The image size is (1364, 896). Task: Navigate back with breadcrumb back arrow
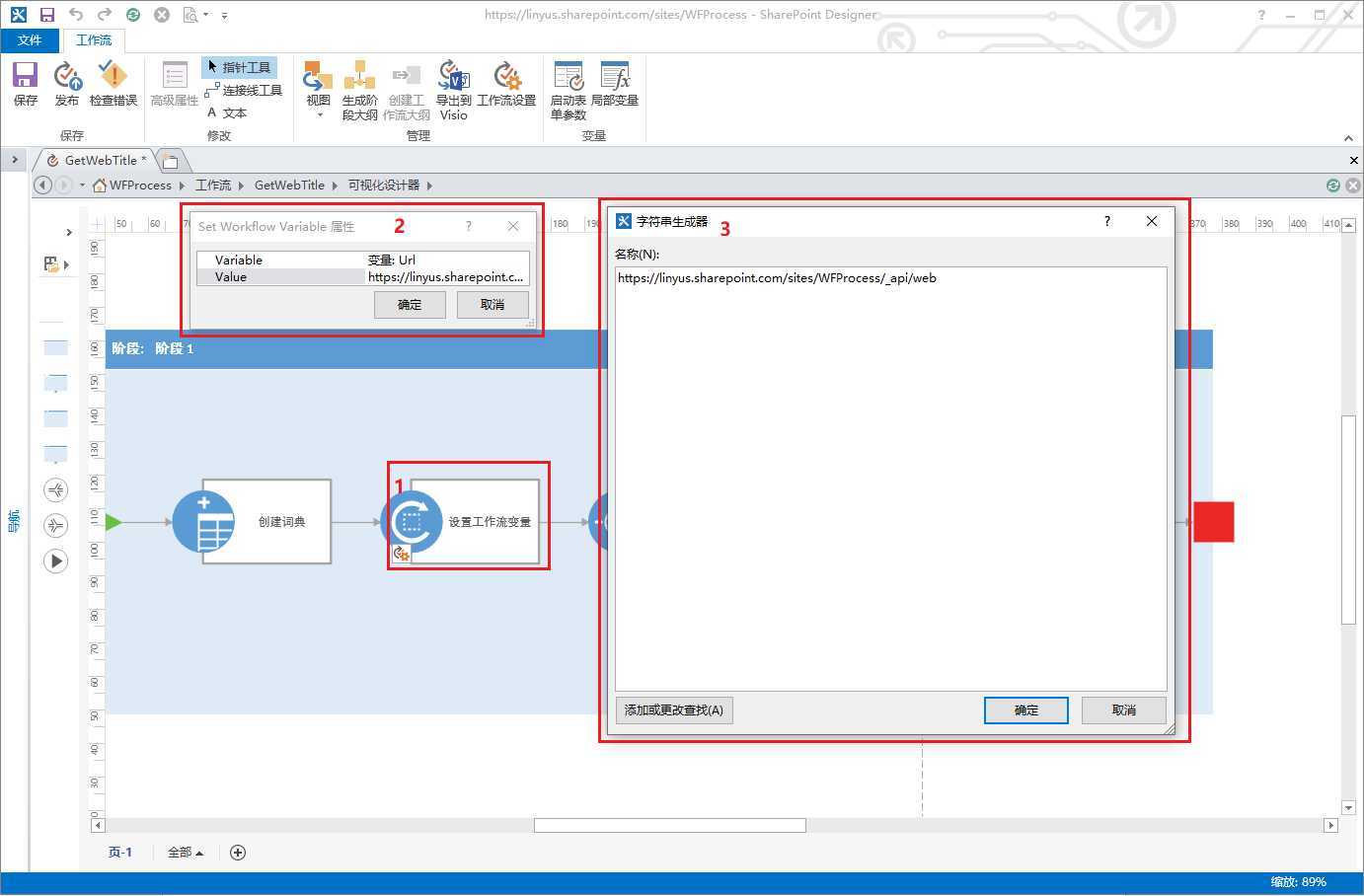point(42,186)
